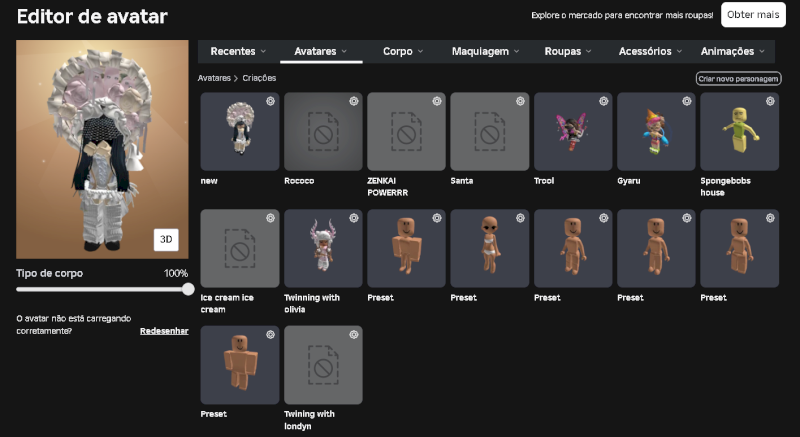Click 'Explore o mercado' promo text
The height and width of the screenshot is (437, 800).
pyautogui.click(x=622, y=15)
